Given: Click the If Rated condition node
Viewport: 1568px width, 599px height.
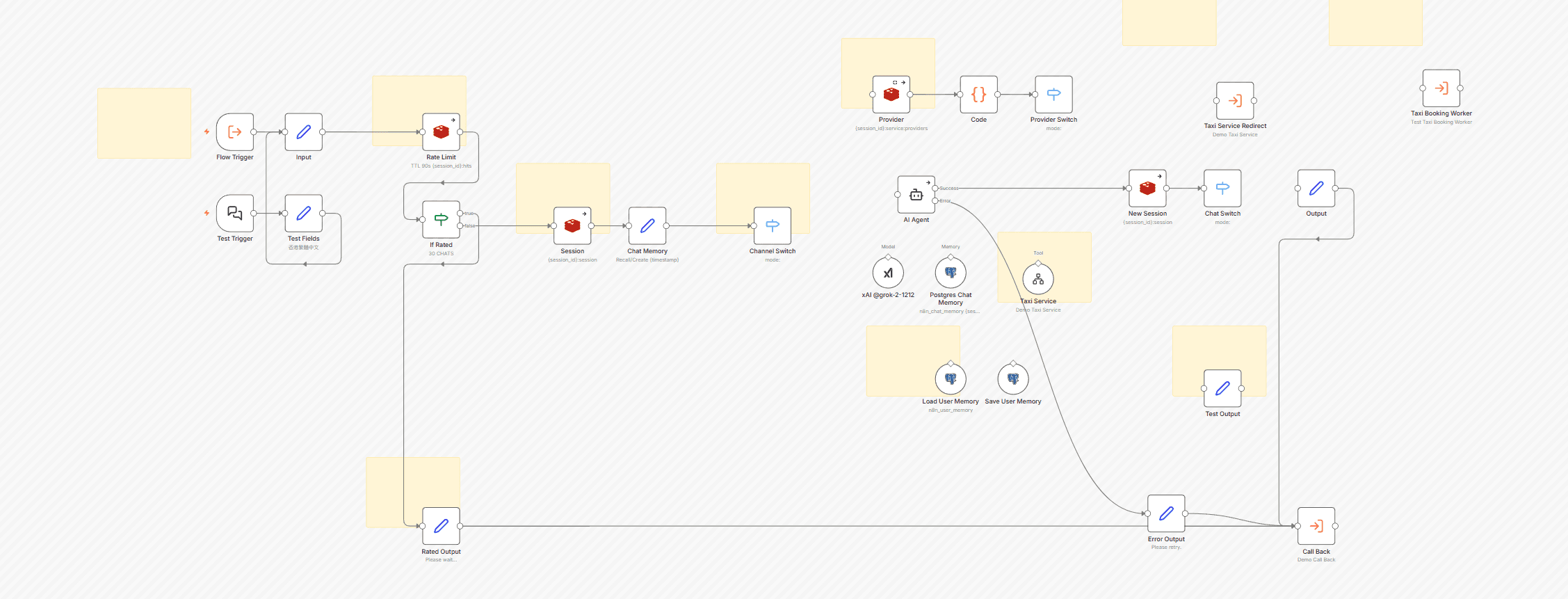Looking at the screenshot, I should pos(441,220).
